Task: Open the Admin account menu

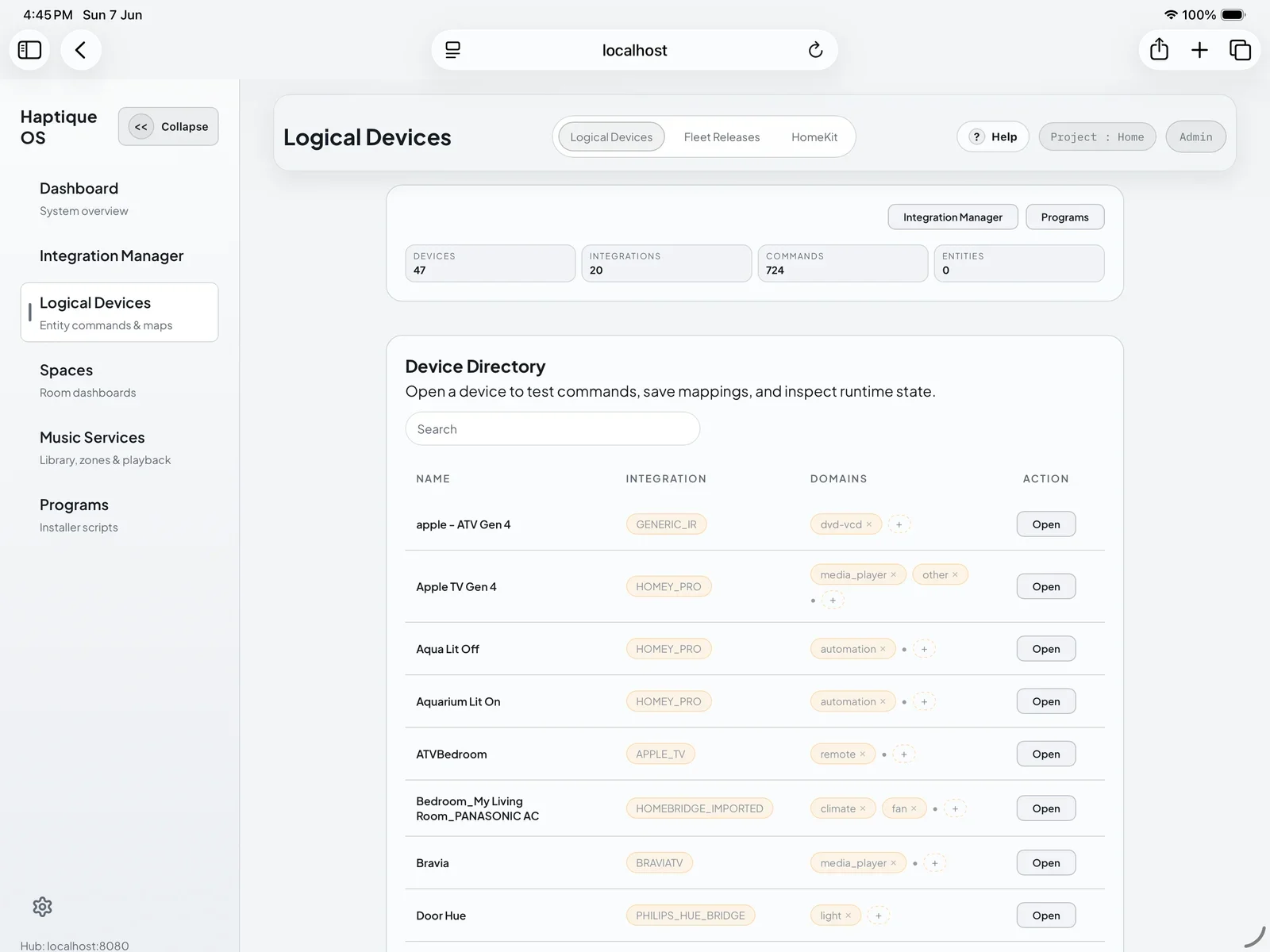Action: coord(1195,136)
